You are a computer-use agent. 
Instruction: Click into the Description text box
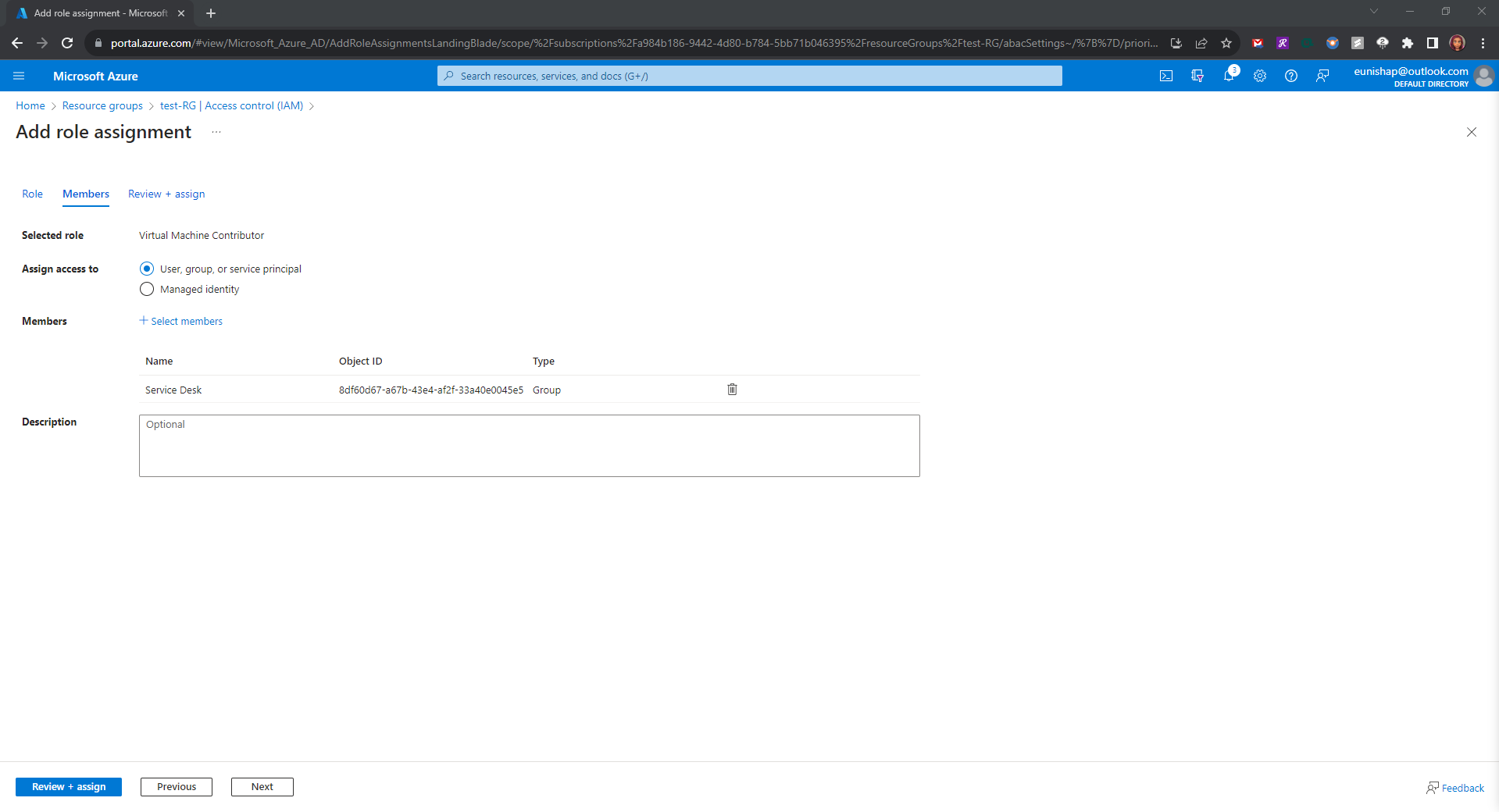click(x=529, y=445)
